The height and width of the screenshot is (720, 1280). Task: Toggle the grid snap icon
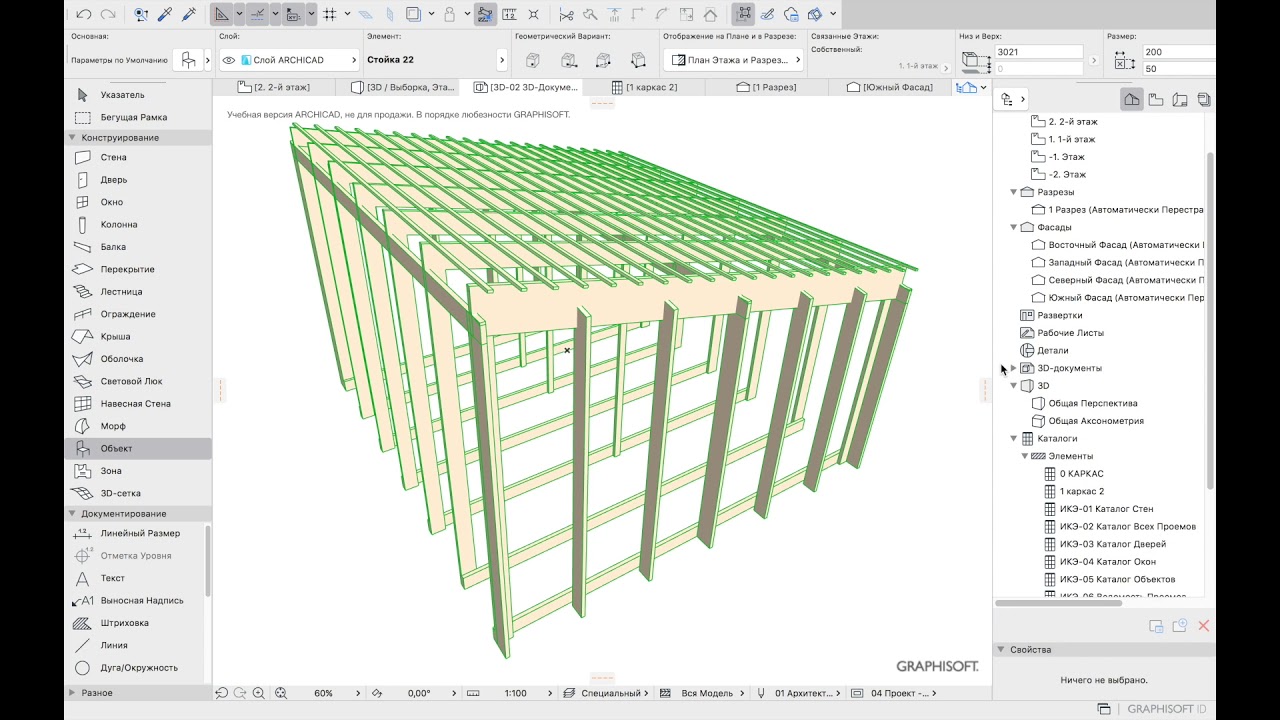coord(329,14)
